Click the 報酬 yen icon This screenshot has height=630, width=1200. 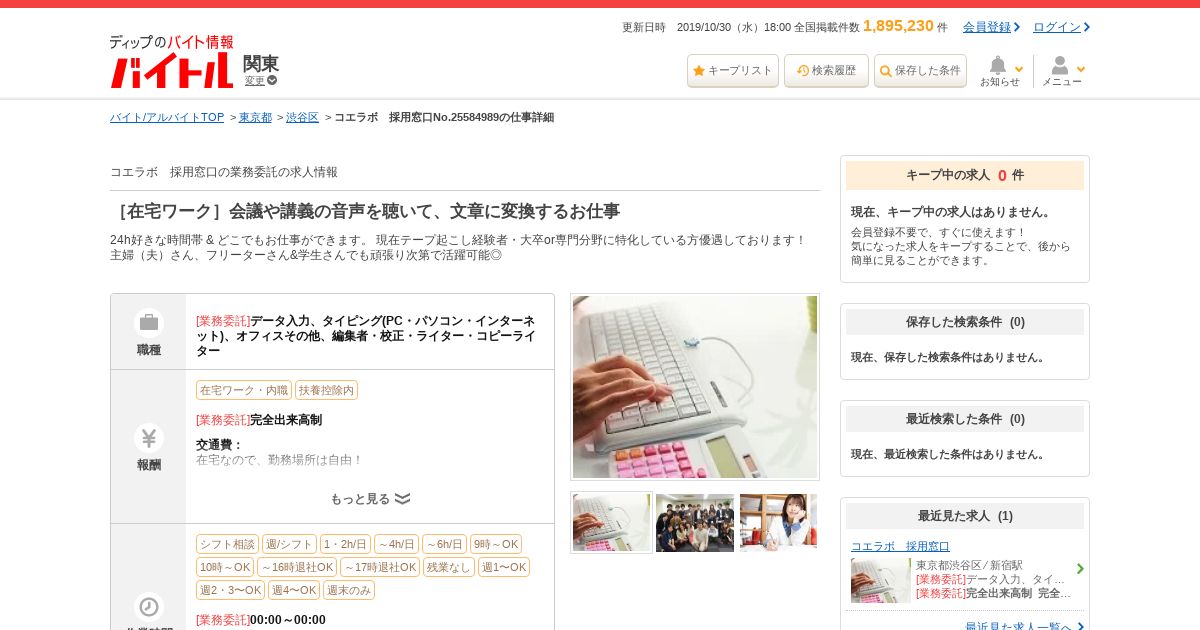149,438
